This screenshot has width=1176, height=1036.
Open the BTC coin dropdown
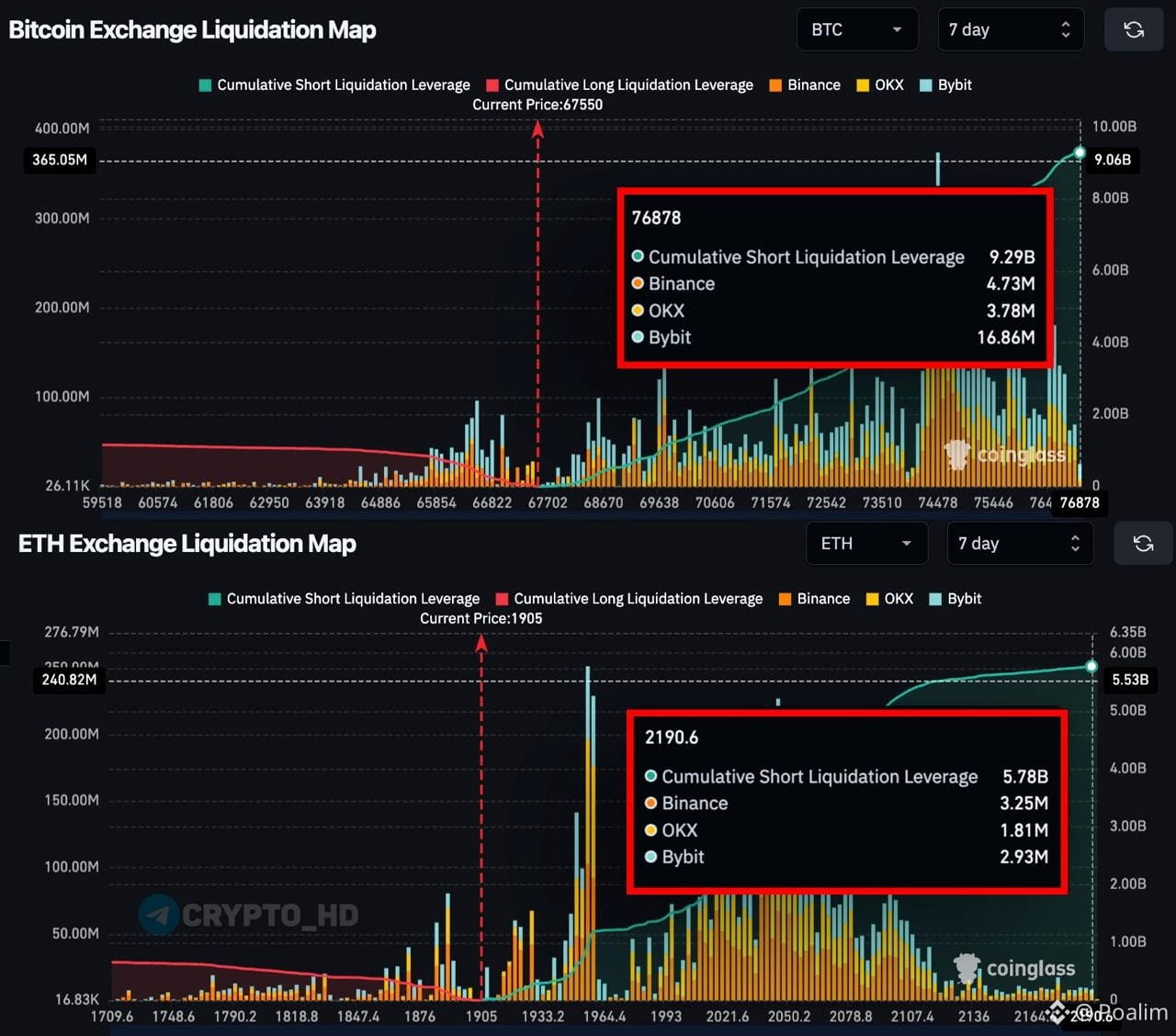[857, 29]
